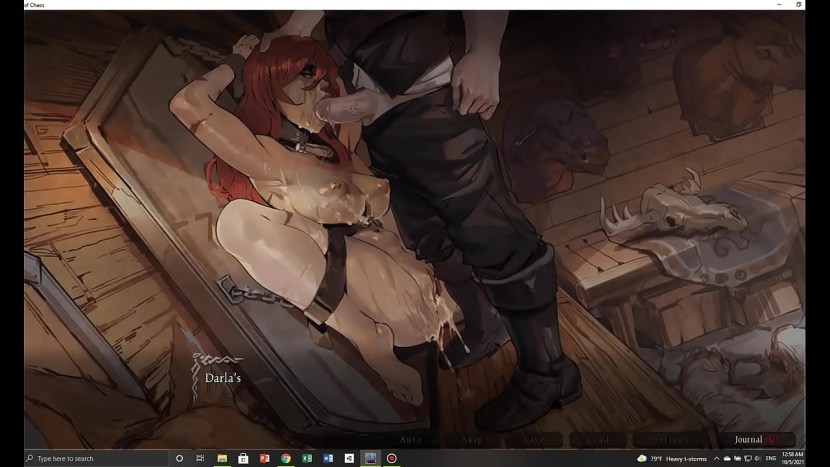Image resolution: width=830 pixels, height=467 pixels.
Task: Open the Settings menu in the game
Action: coord(668,439)
